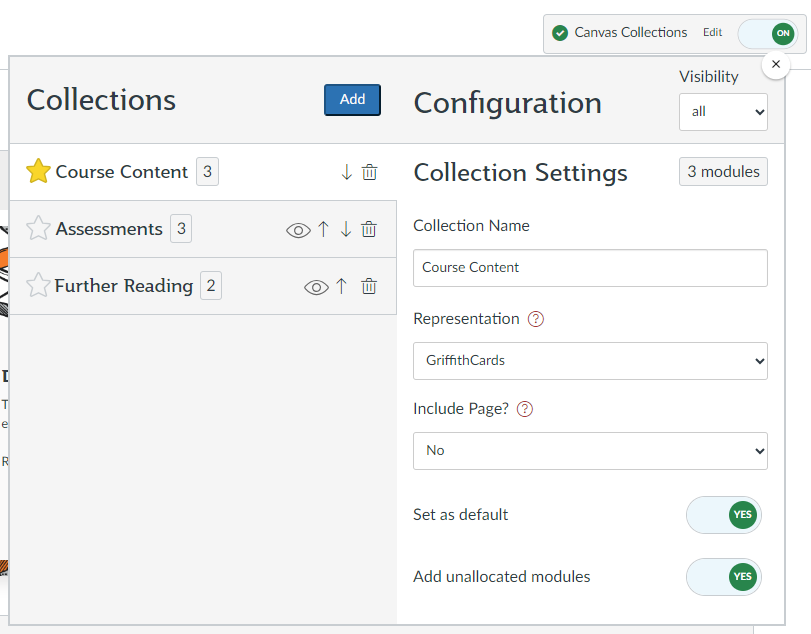Move Further Reading collection up
The image size is (811, 634).
click(341, 287)
